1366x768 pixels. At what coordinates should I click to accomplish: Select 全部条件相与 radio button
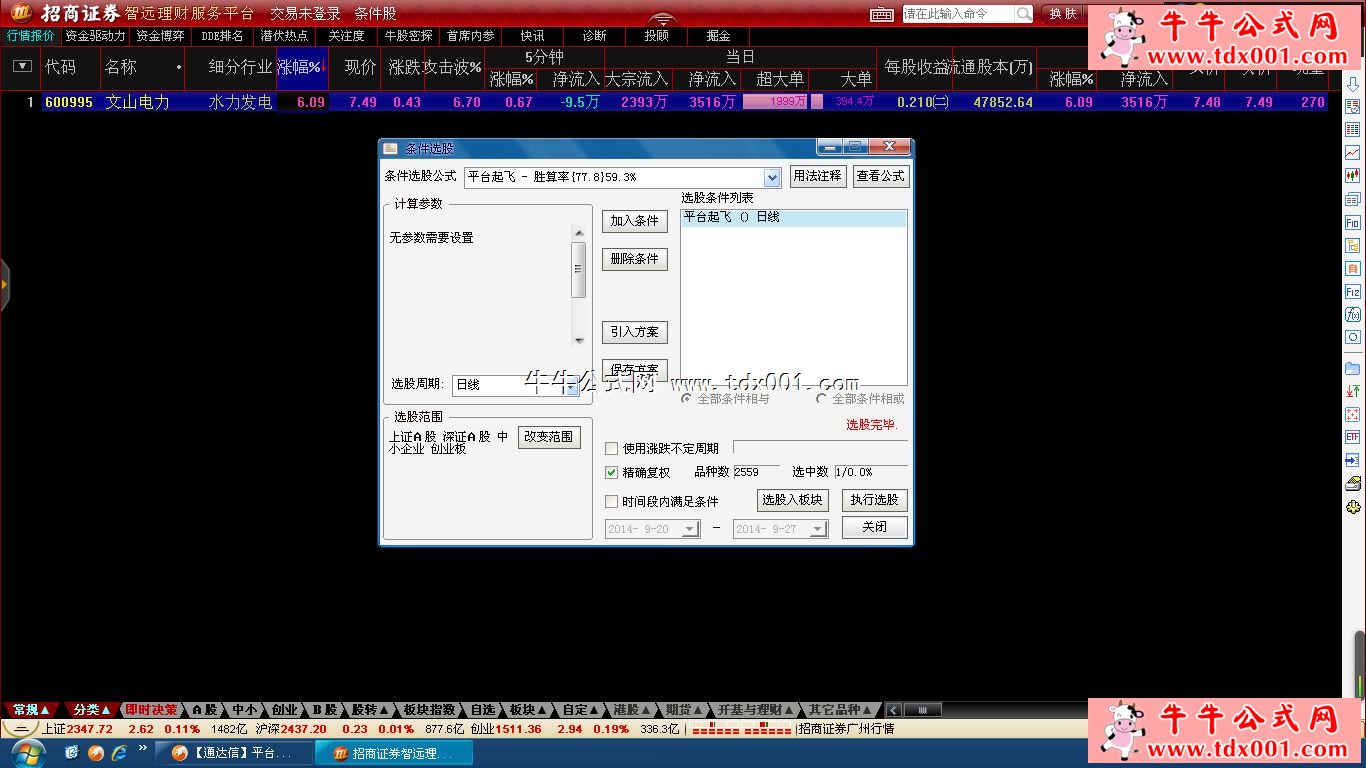(x=686, y=398)
